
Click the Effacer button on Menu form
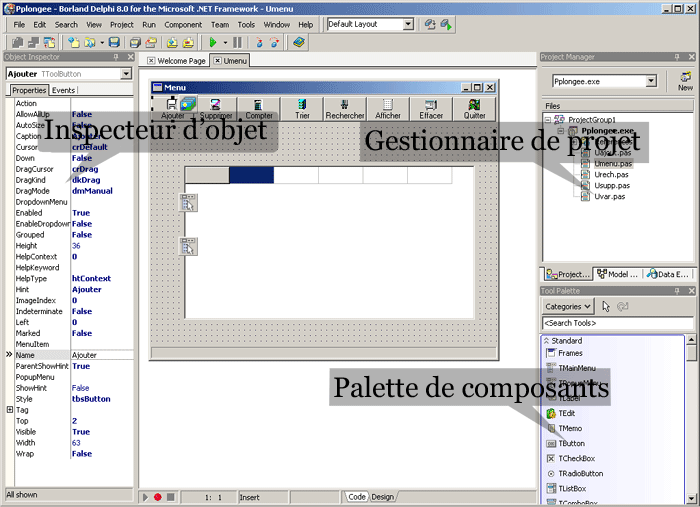click(x=431, y=109)
